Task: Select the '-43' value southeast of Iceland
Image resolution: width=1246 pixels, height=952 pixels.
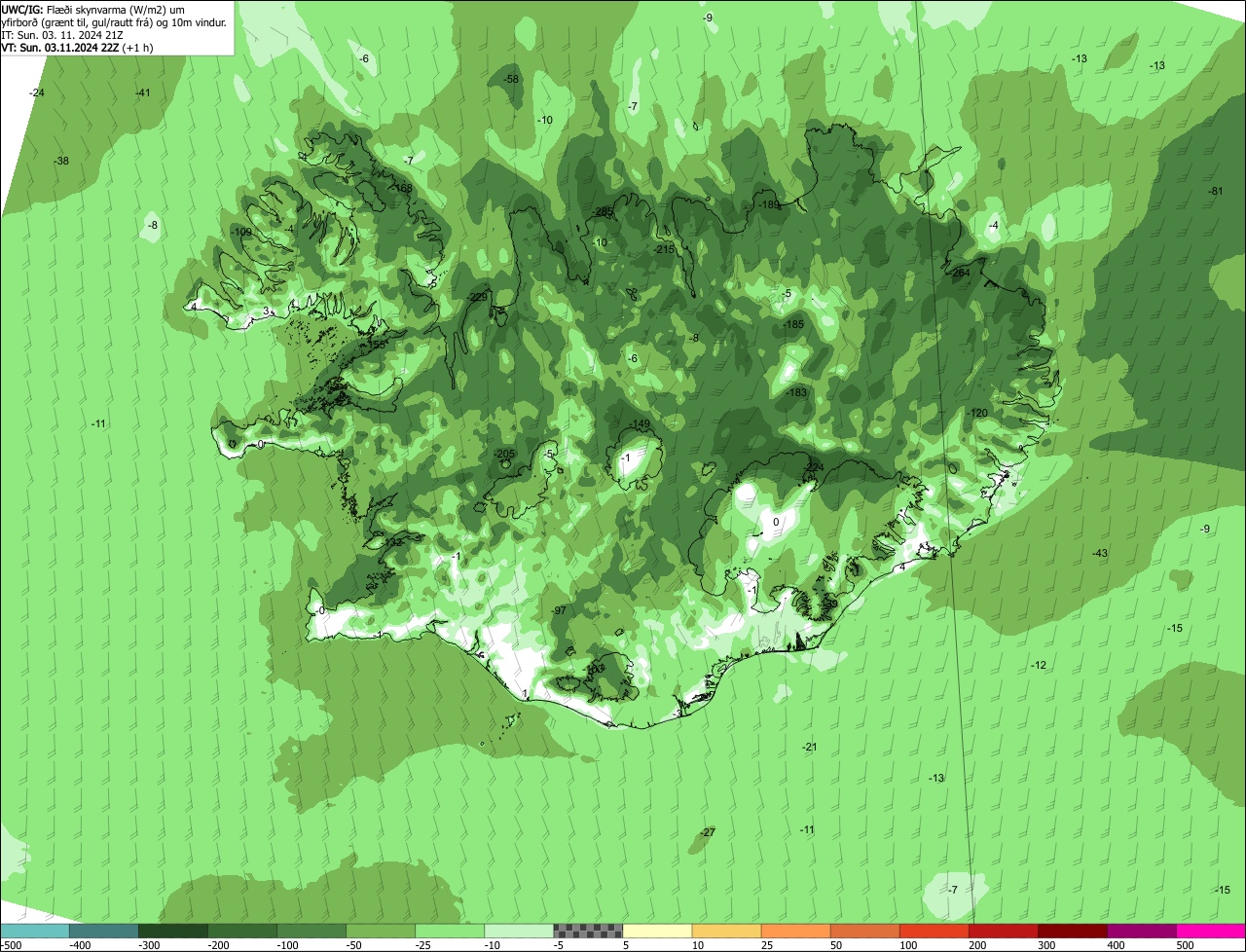Action: click(x=1100, y=553)
